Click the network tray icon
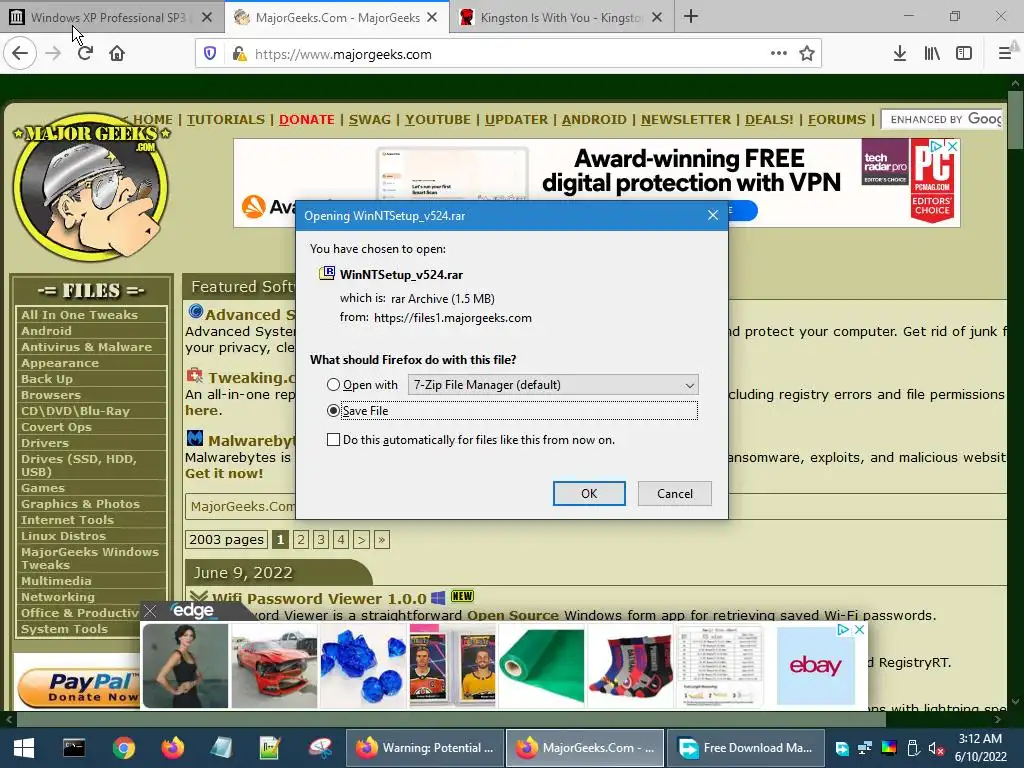This screenshot has width=1024, height=768. (865, 748)
